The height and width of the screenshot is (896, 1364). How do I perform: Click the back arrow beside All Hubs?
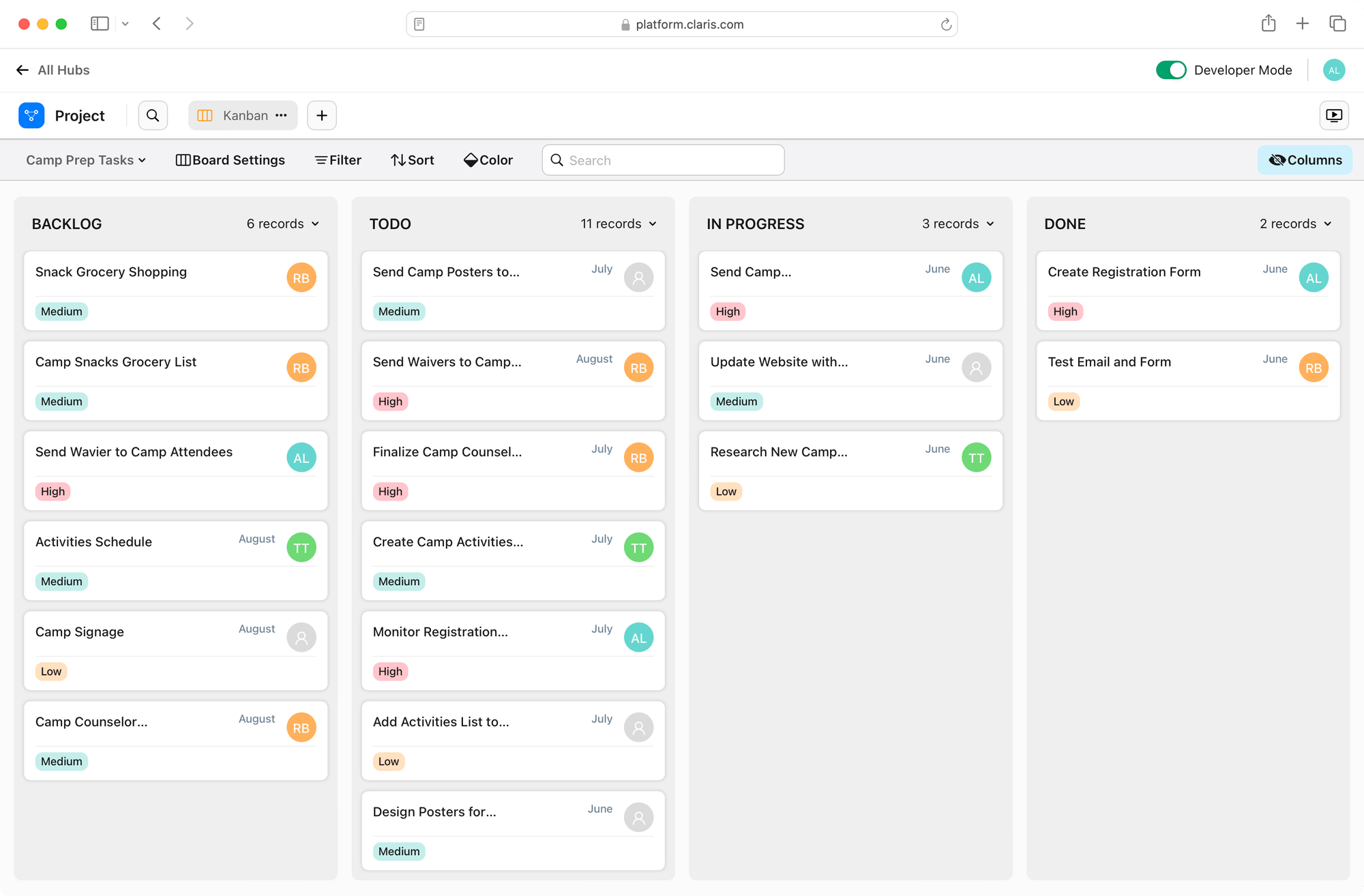coord(23,70)
